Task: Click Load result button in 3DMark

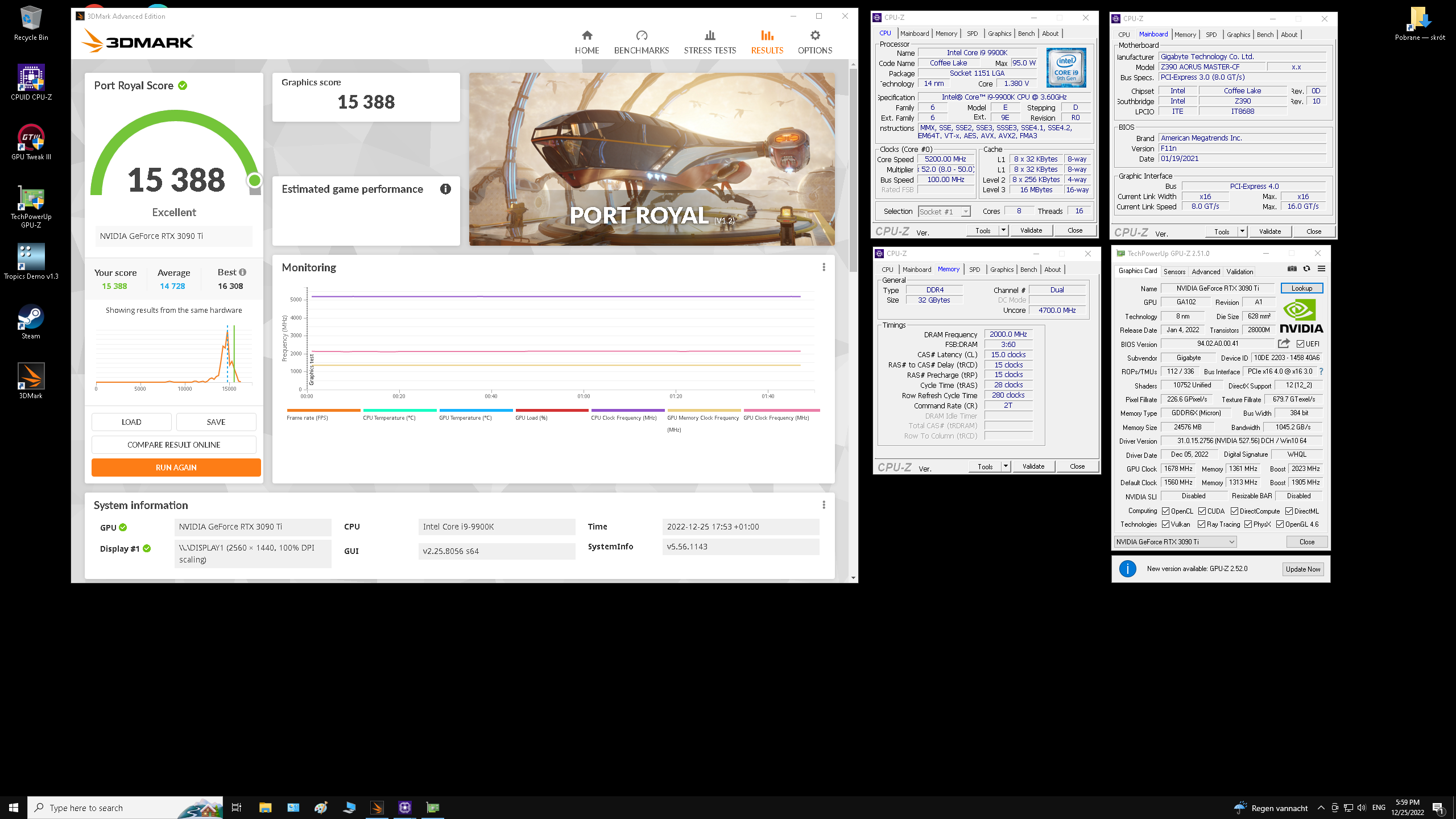Action: pyautogui.click(x=131, y=422)
